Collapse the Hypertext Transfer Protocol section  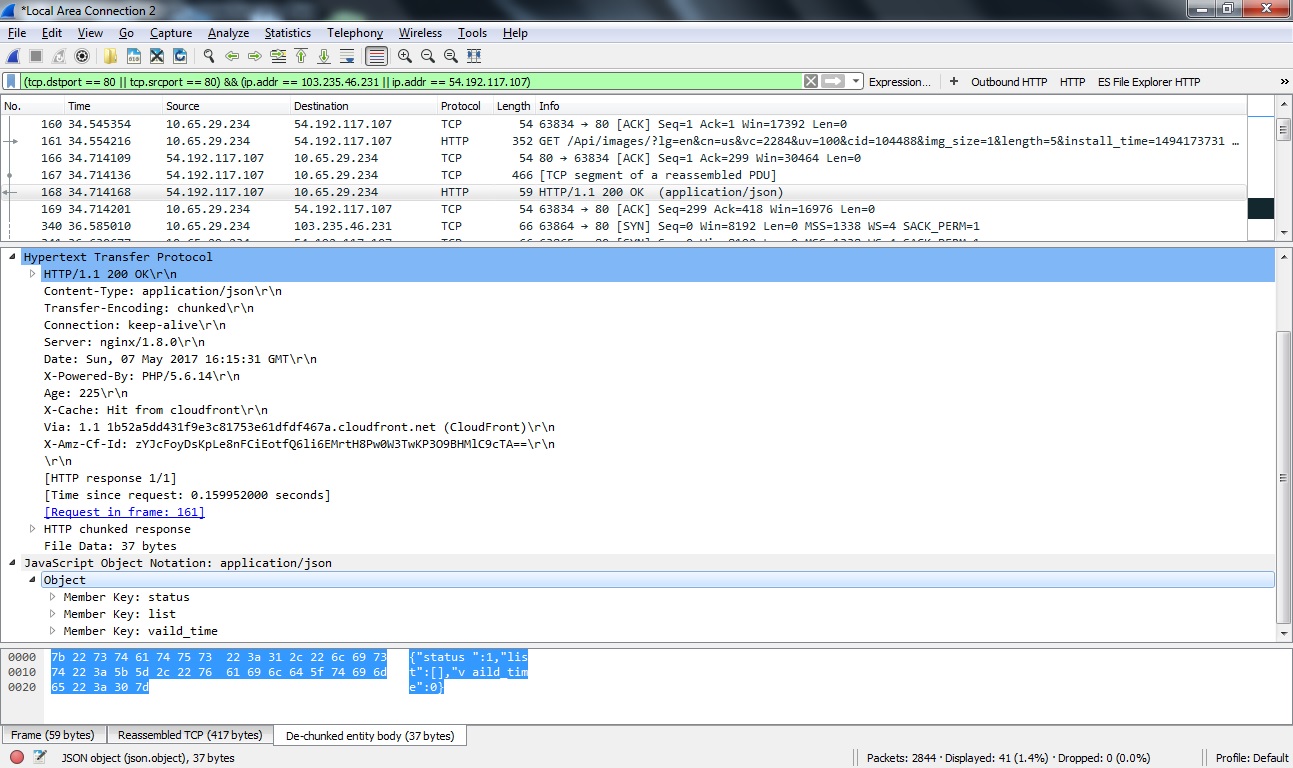pos(13,257)
